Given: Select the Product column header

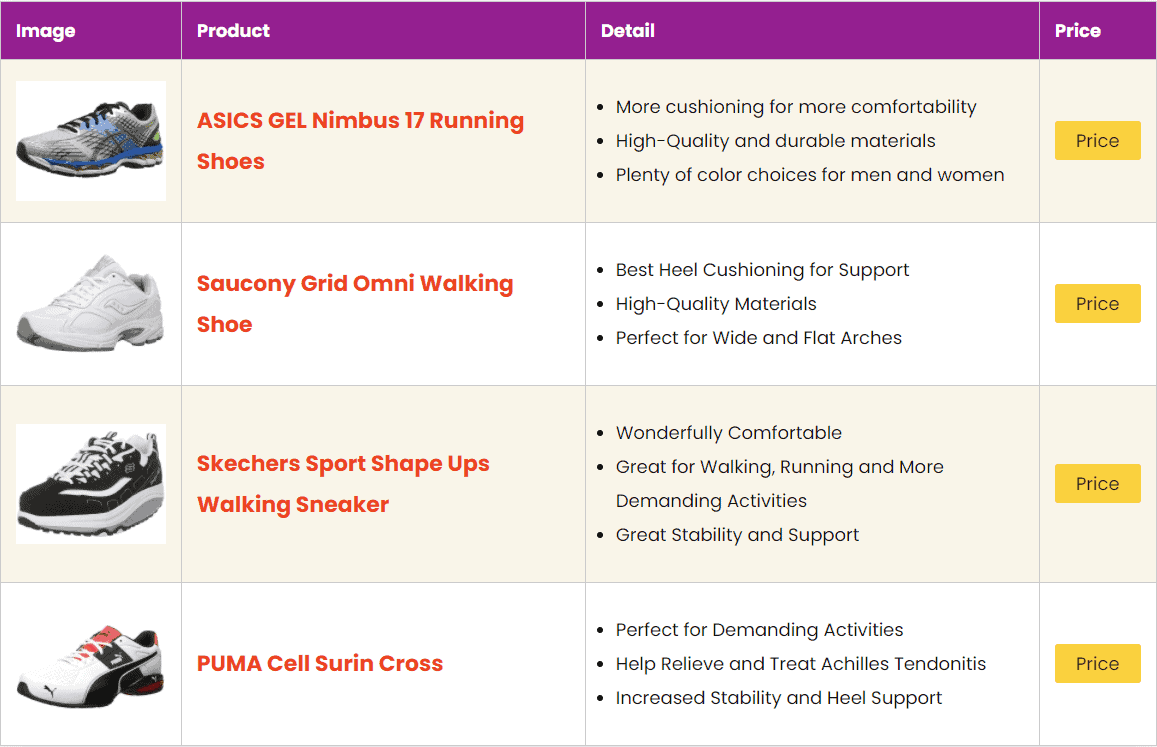Looking at the screenshot, I should coord(233,30).
